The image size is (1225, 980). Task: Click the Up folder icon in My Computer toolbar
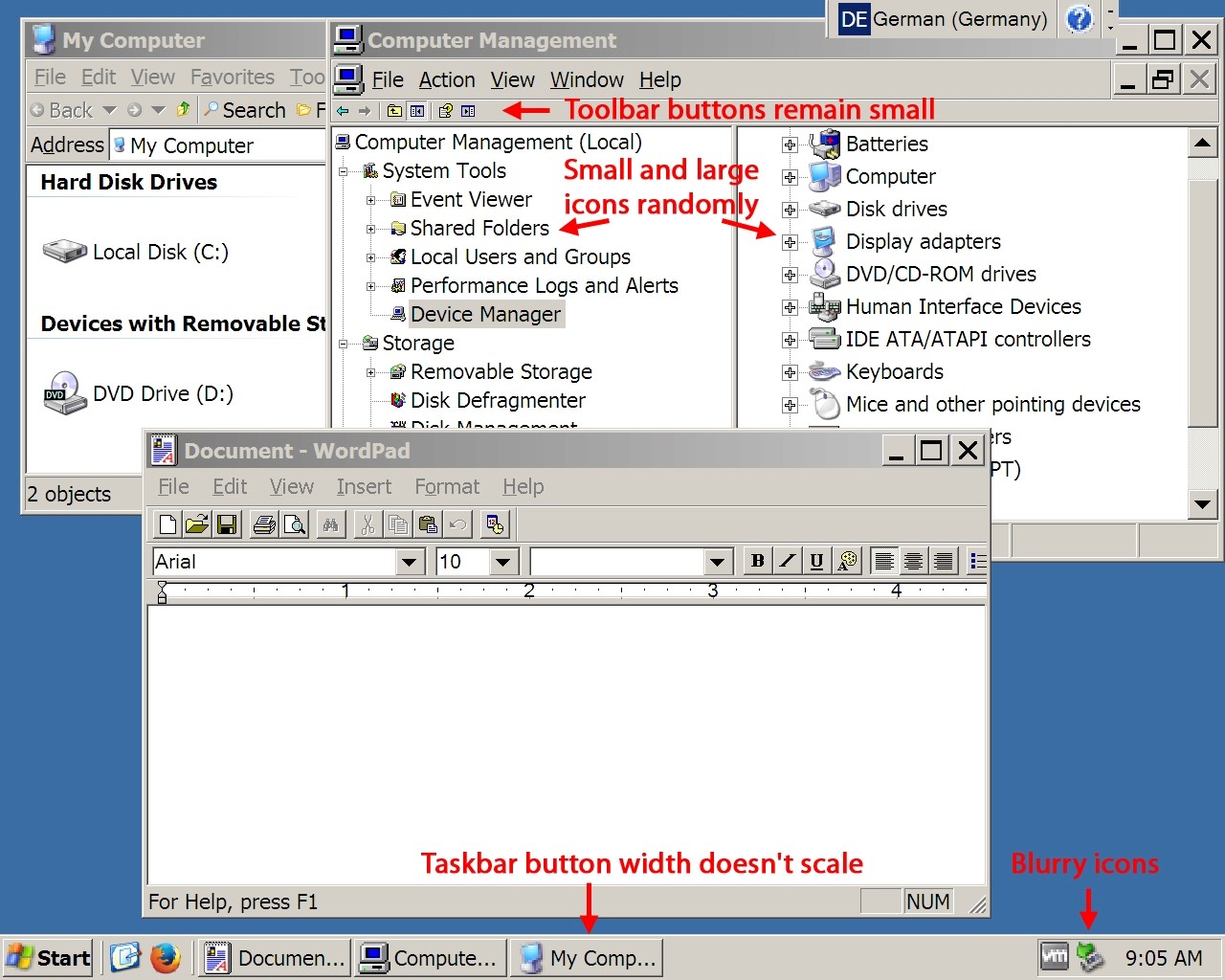pyautogui.click(x=183, y=110)
